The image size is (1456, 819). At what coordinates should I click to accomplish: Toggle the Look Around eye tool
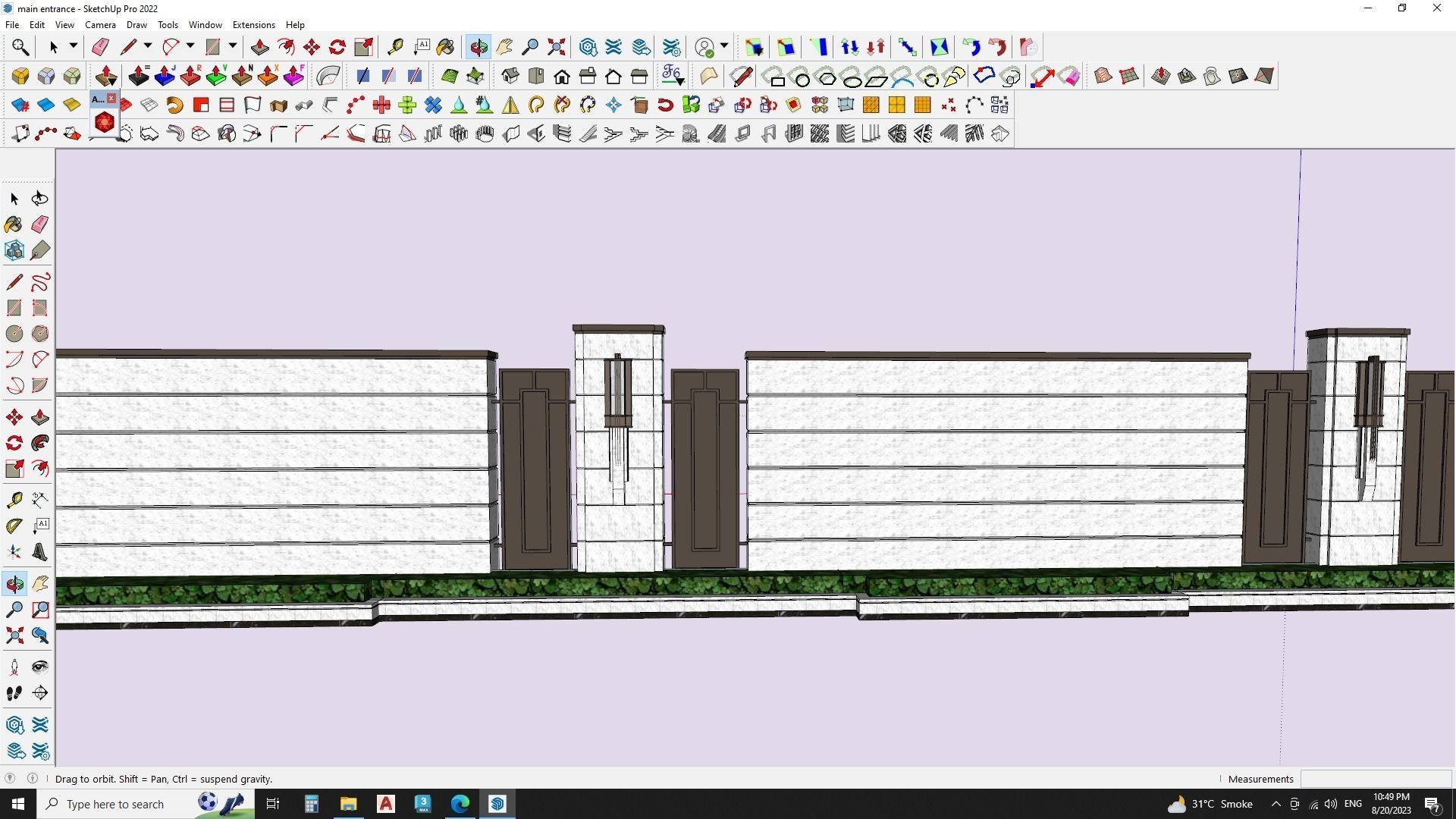[x=40, y=667]
